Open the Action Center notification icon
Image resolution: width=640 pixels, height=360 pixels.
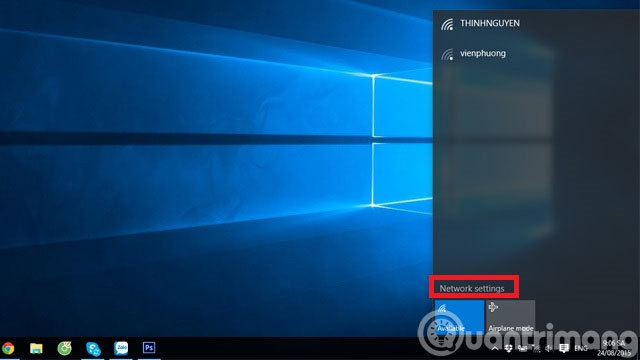[564, 349]
